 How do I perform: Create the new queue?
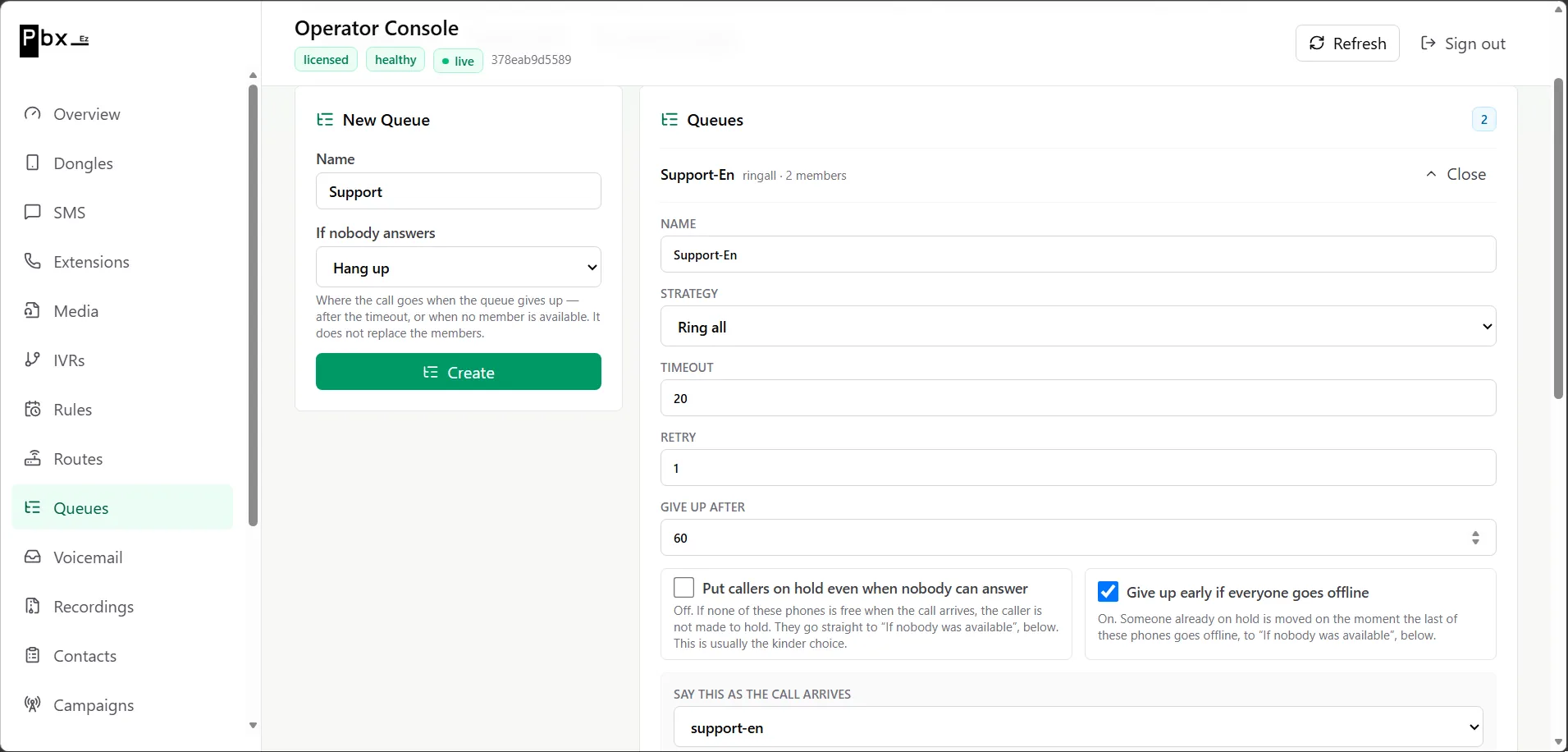tap(459, 372)
